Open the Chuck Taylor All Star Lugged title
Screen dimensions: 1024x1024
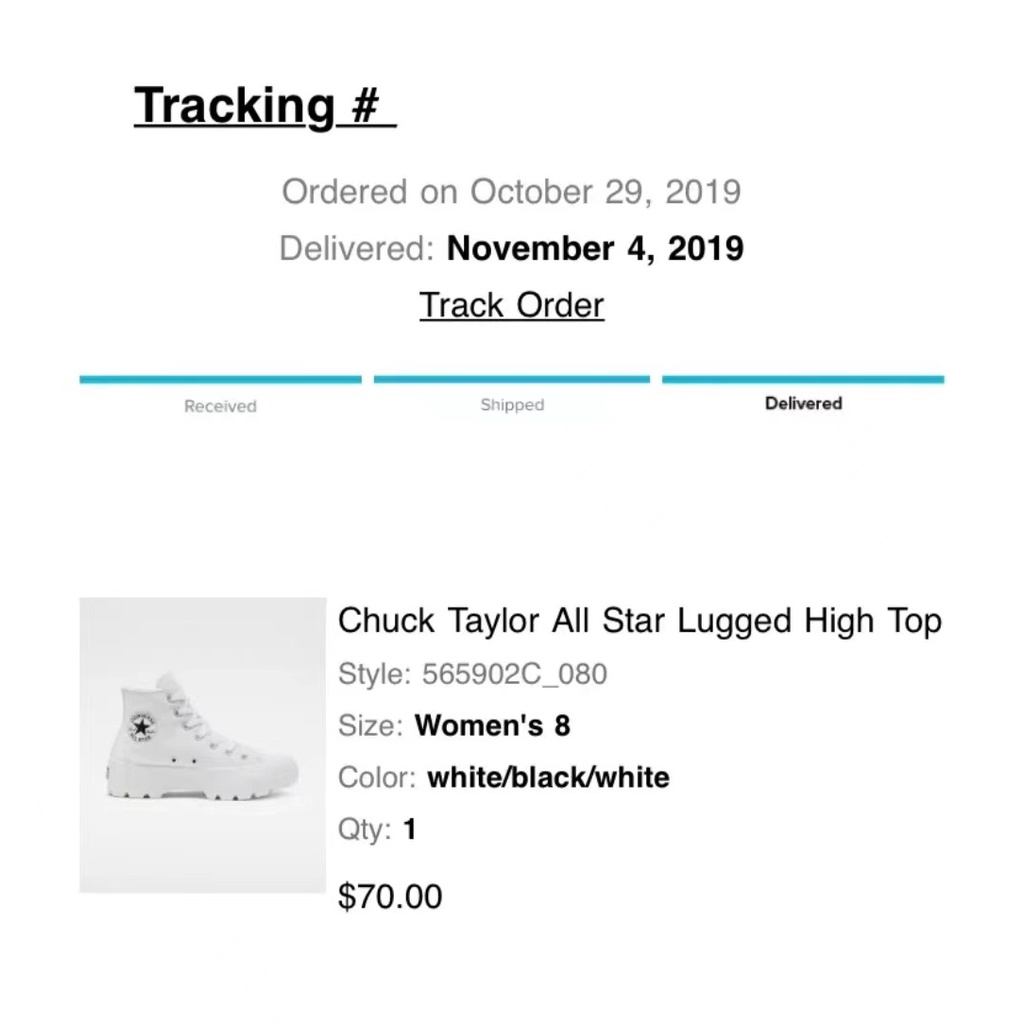coord(640,621)
